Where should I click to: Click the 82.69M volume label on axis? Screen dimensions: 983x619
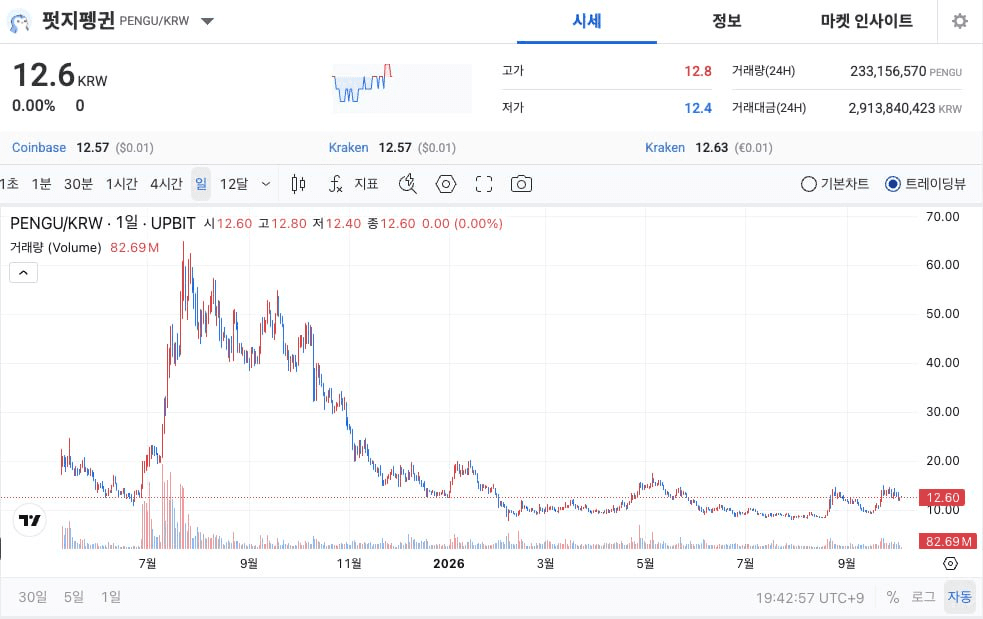[948, 541]
